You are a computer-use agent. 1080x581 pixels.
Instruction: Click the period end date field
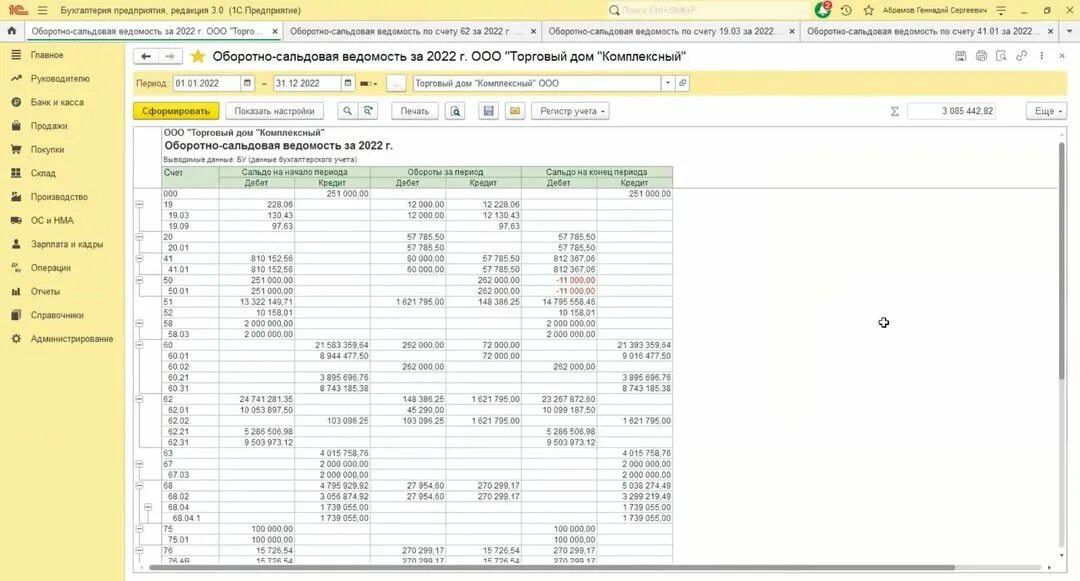click(307, 83)
